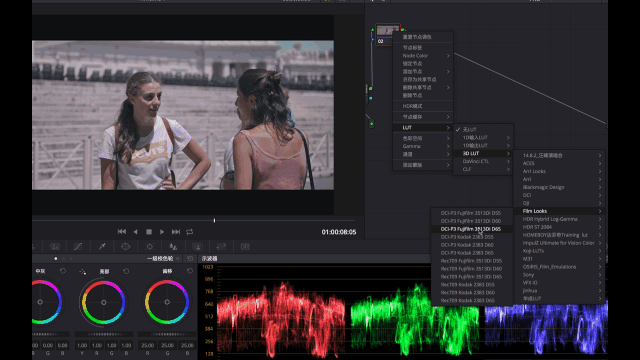
Task: Click green RGB output dot on node 02
Action: (x=402, y=30)
